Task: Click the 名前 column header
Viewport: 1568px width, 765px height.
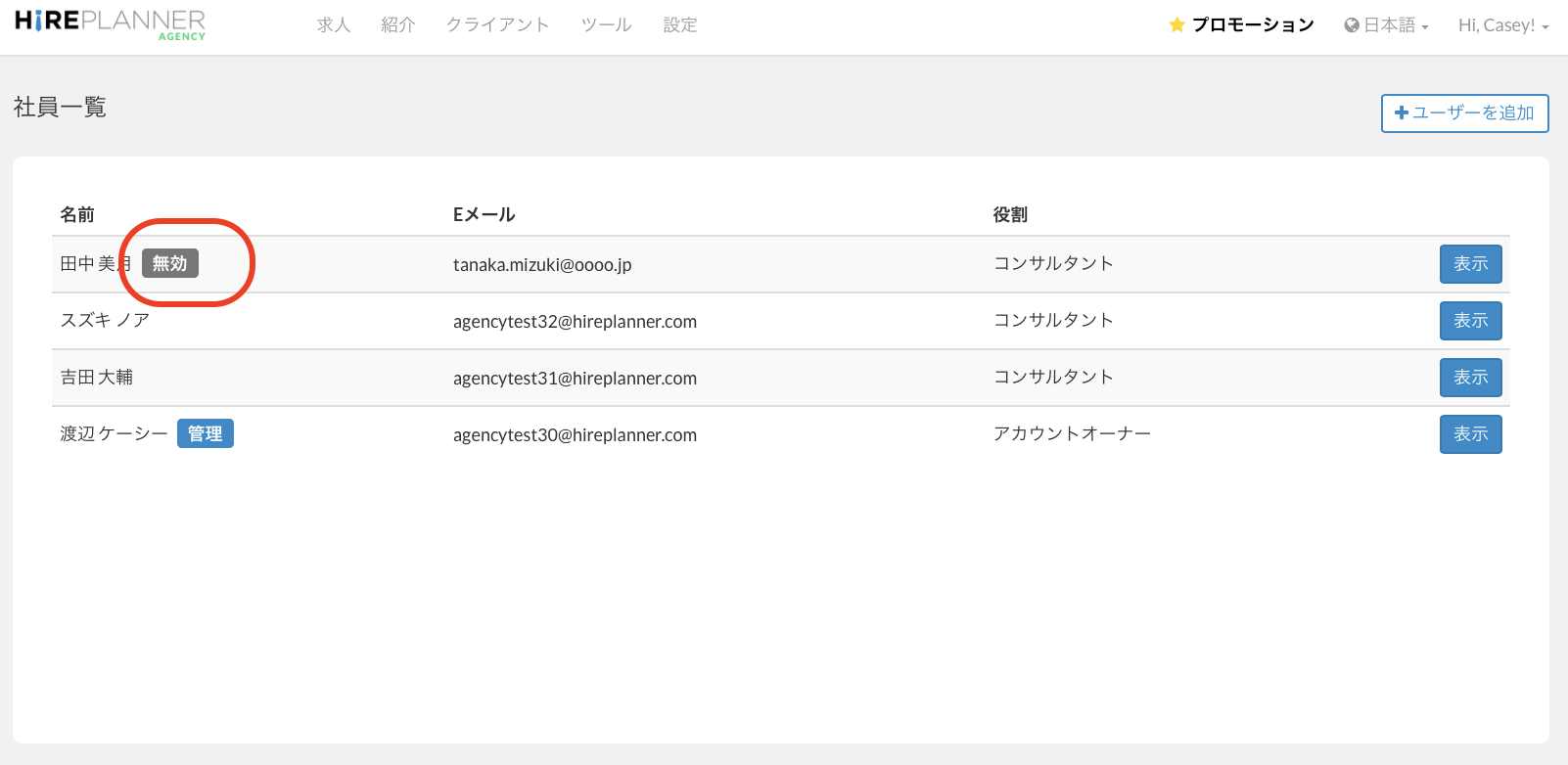Action: click(77, 214)
